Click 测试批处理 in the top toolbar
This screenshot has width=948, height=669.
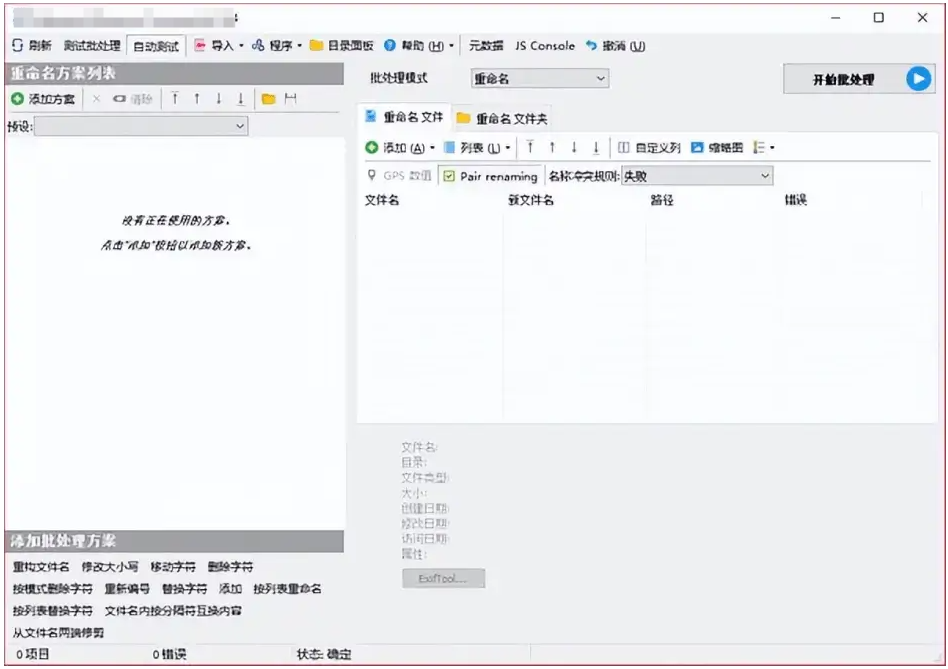[92, 45]
